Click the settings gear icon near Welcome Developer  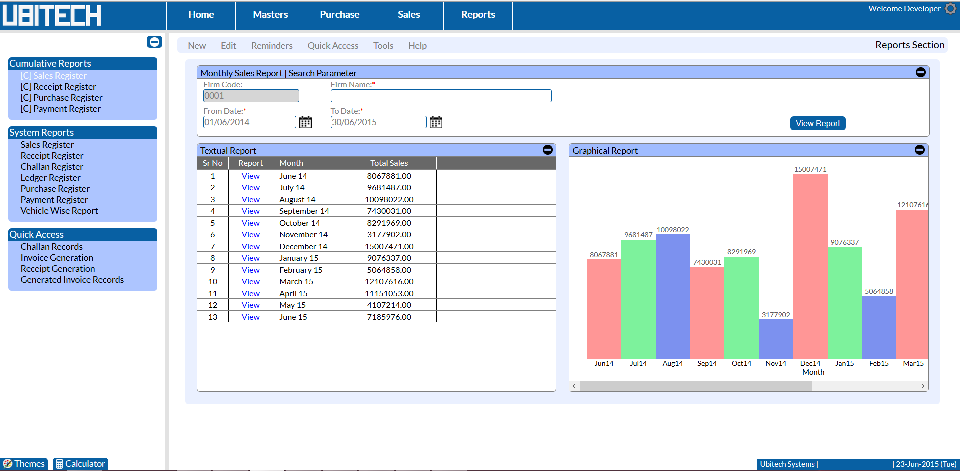click(x=950, y=9)
